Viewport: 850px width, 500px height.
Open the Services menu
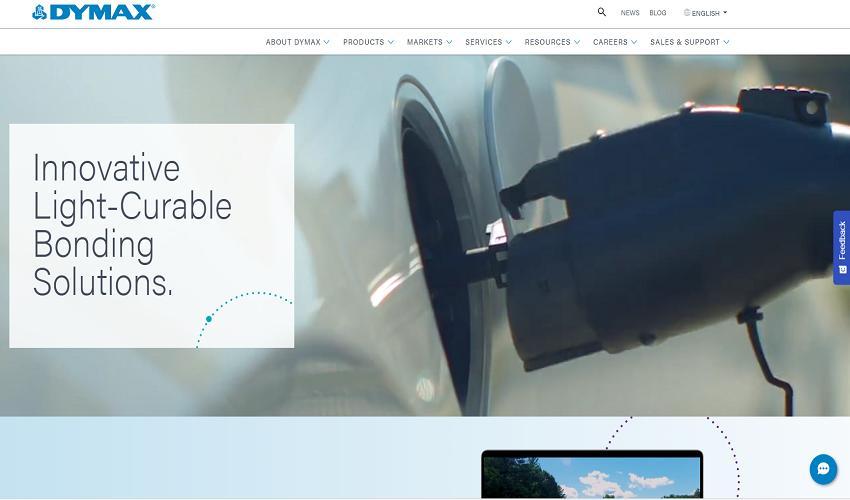click(484, 42)
